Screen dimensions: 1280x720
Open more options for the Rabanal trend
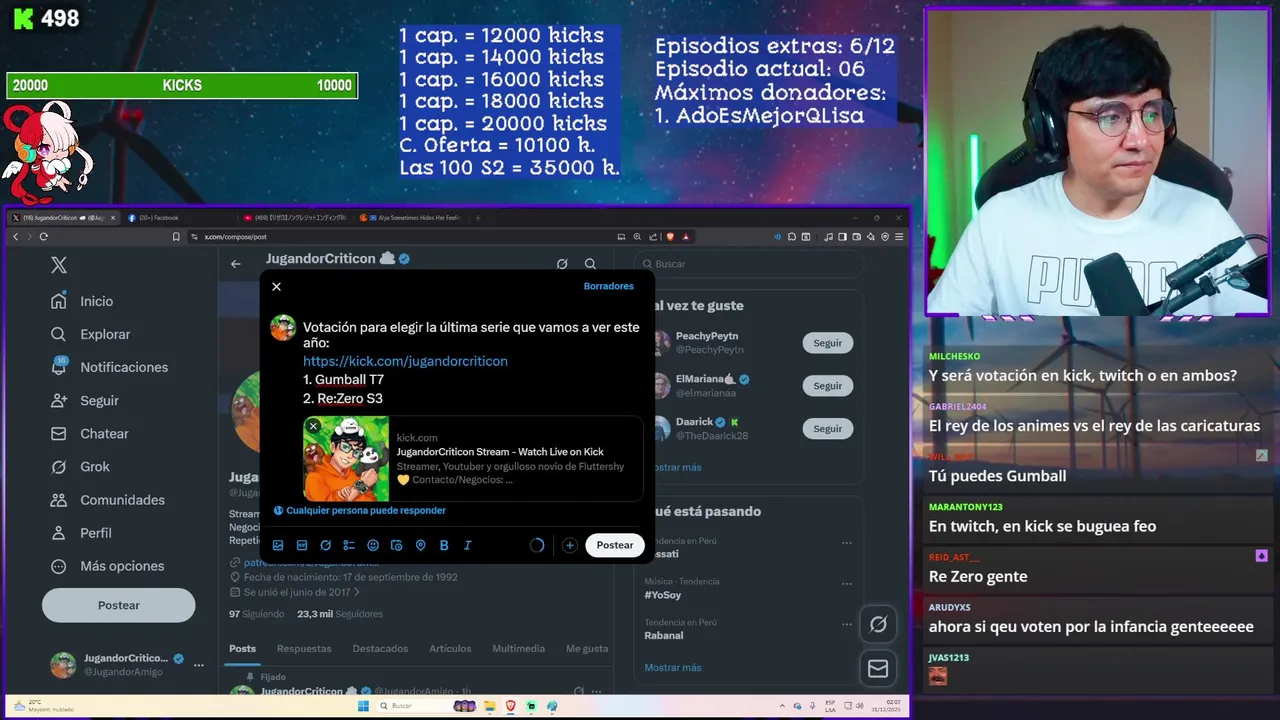847,624
